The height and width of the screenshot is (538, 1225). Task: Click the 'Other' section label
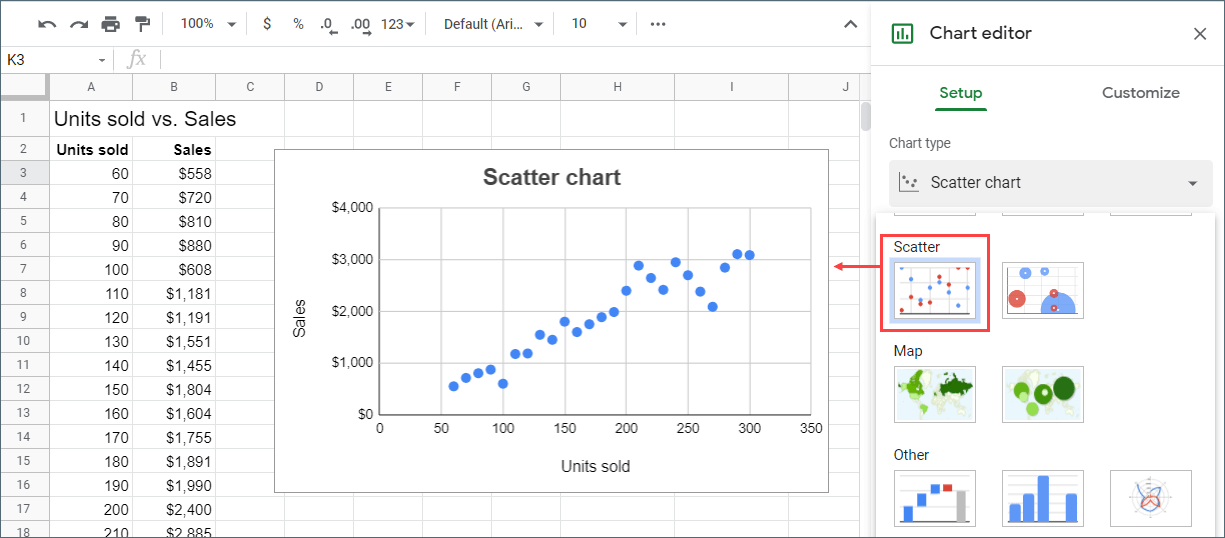point(911,455)
